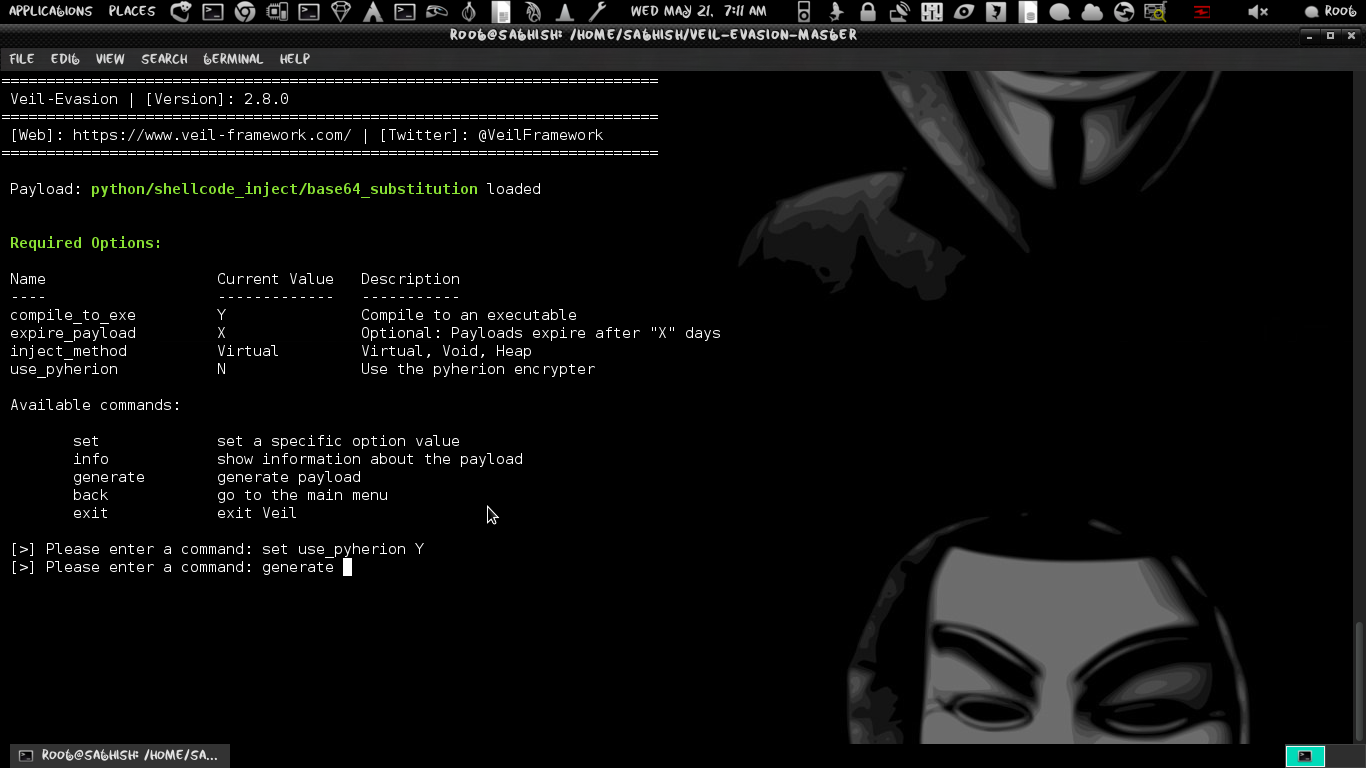Open the document page launcher icon
This screenshot has width=1366, height=768.
[501, 12]
